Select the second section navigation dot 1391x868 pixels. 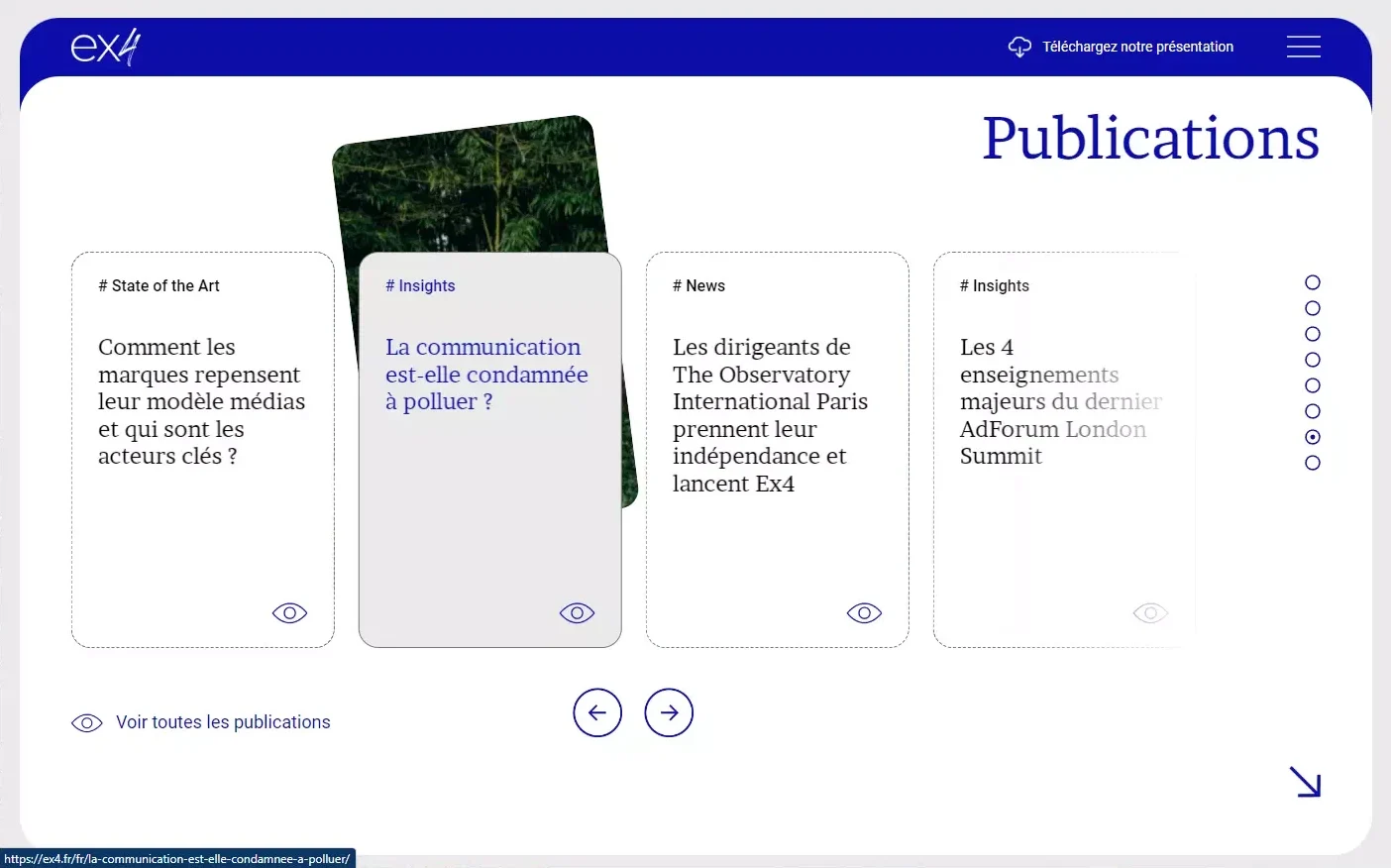click(x=1313, y=308)
